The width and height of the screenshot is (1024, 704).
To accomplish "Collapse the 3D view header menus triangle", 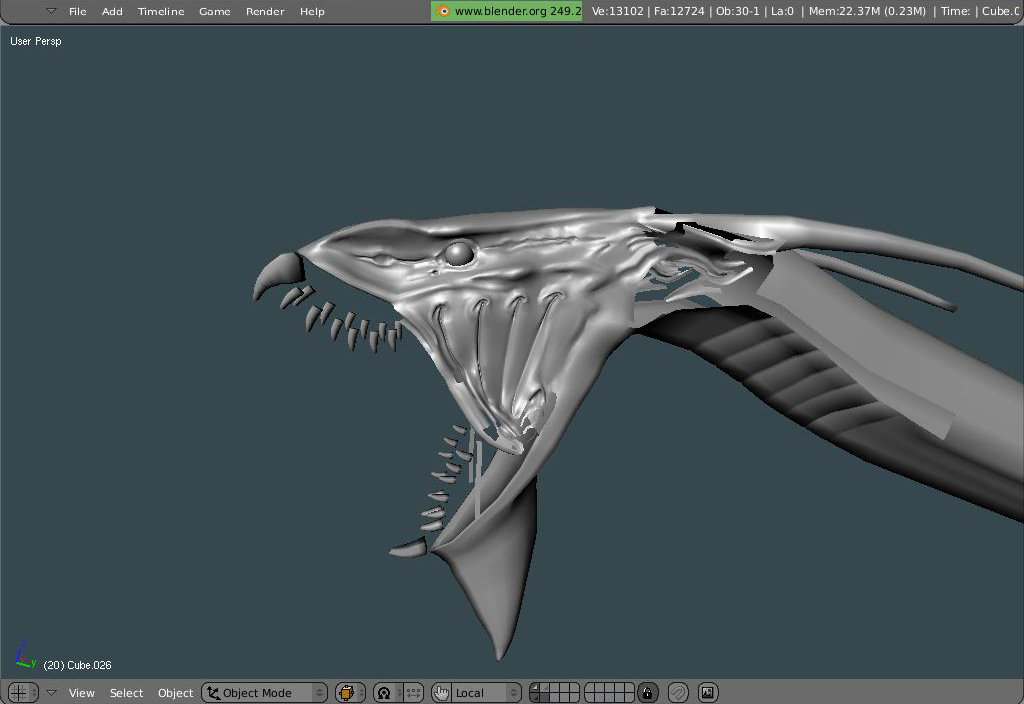I will tap(52, 692).
